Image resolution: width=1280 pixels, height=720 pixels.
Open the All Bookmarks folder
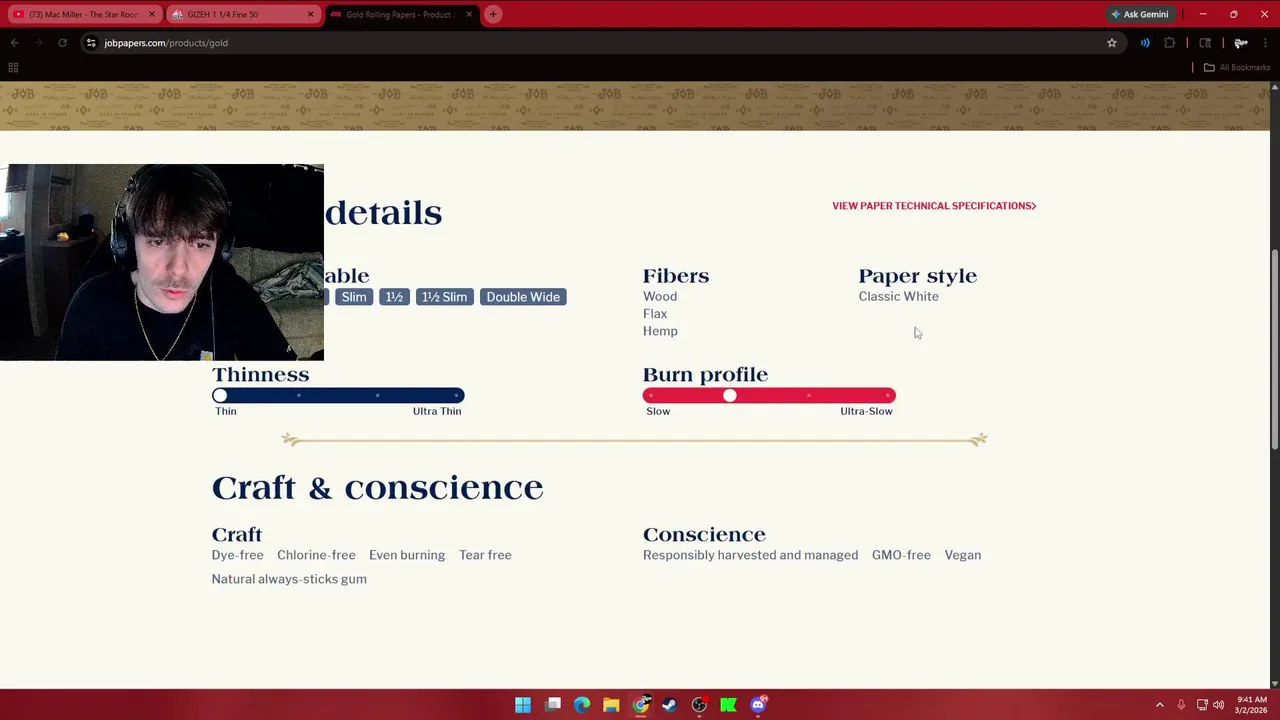(x=1237, y=67)
